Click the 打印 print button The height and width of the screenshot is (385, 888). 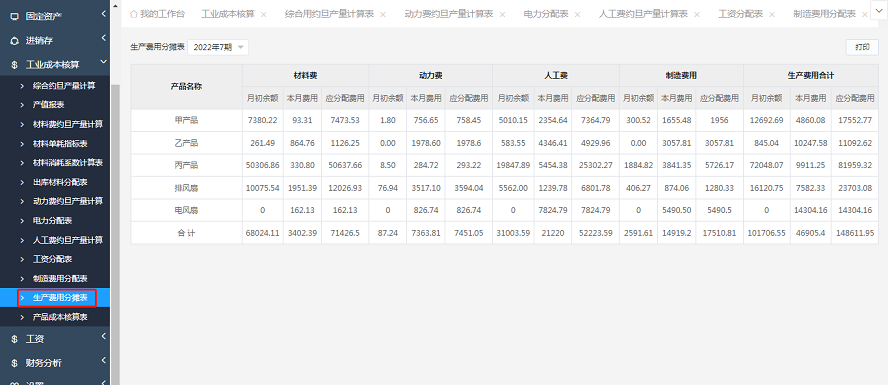coord(862,47)
